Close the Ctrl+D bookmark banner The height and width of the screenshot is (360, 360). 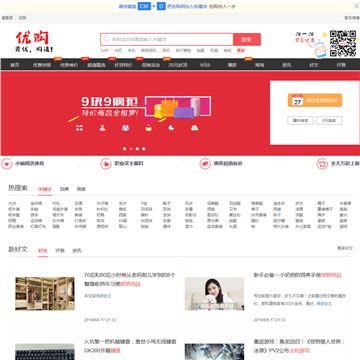click(356, 6)
